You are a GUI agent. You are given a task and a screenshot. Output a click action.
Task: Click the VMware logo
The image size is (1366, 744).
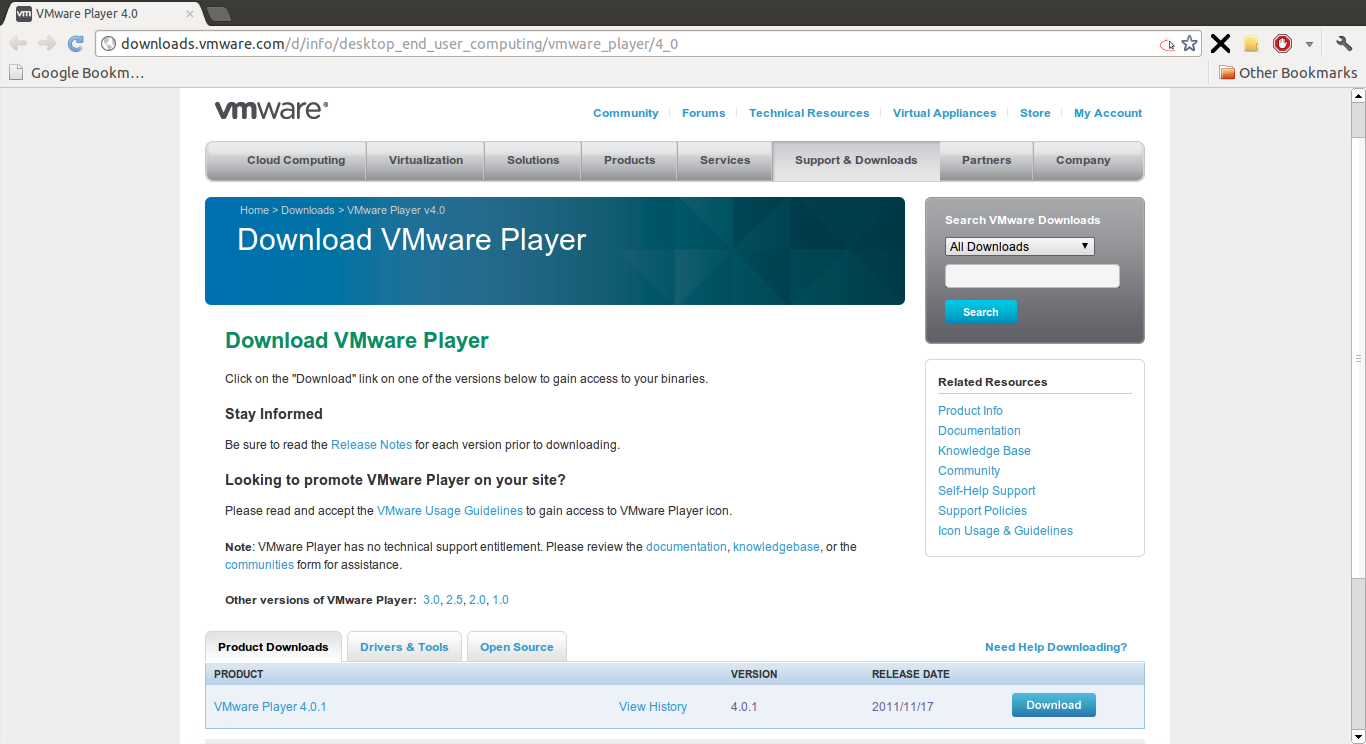tap(271, 110)
